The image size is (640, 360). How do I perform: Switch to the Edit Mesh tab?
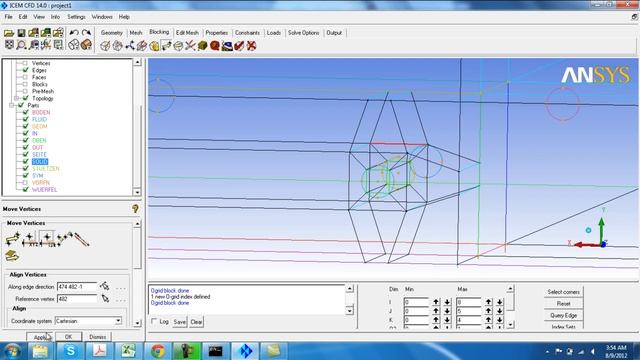coord(187,33)
